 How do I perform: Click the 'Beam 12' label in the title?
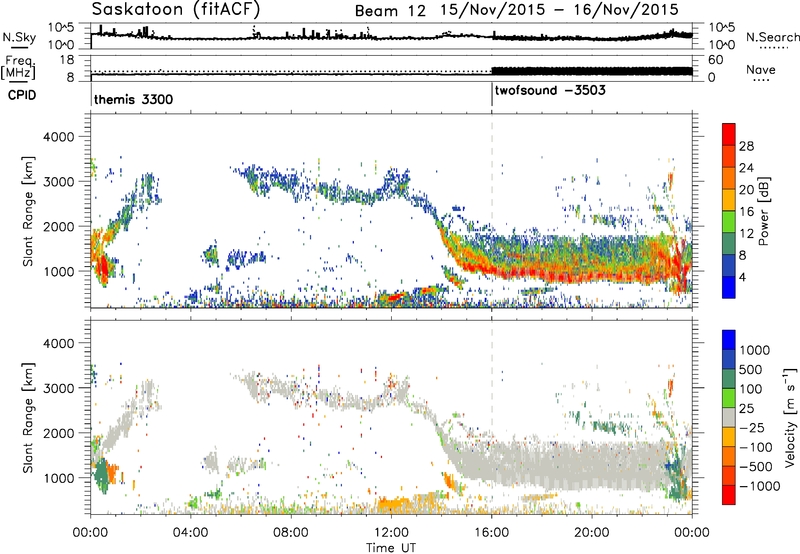(x=390, y=11)
